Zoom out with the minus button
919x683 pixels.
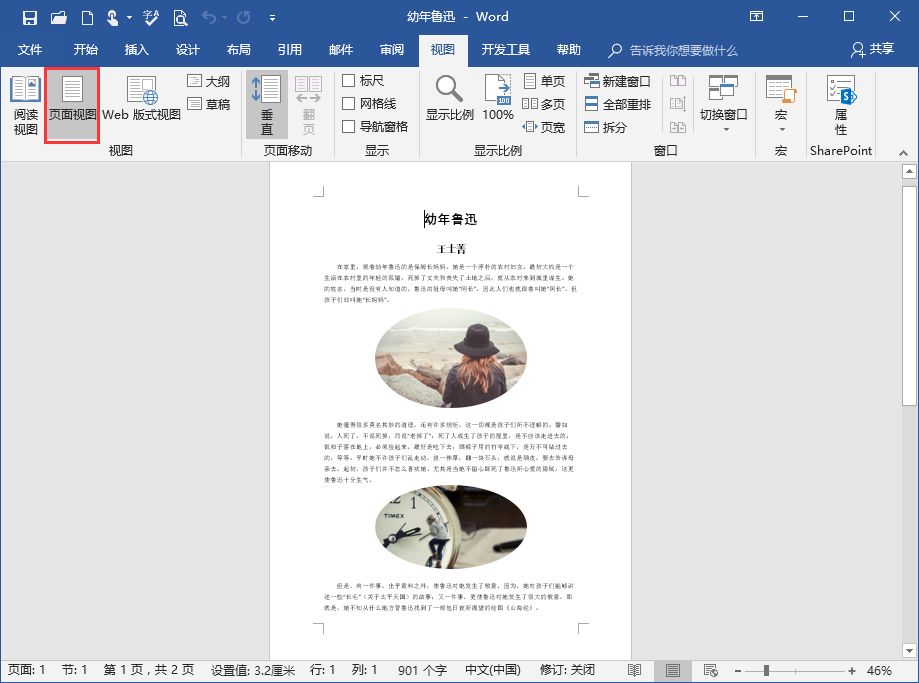(738, 670)
